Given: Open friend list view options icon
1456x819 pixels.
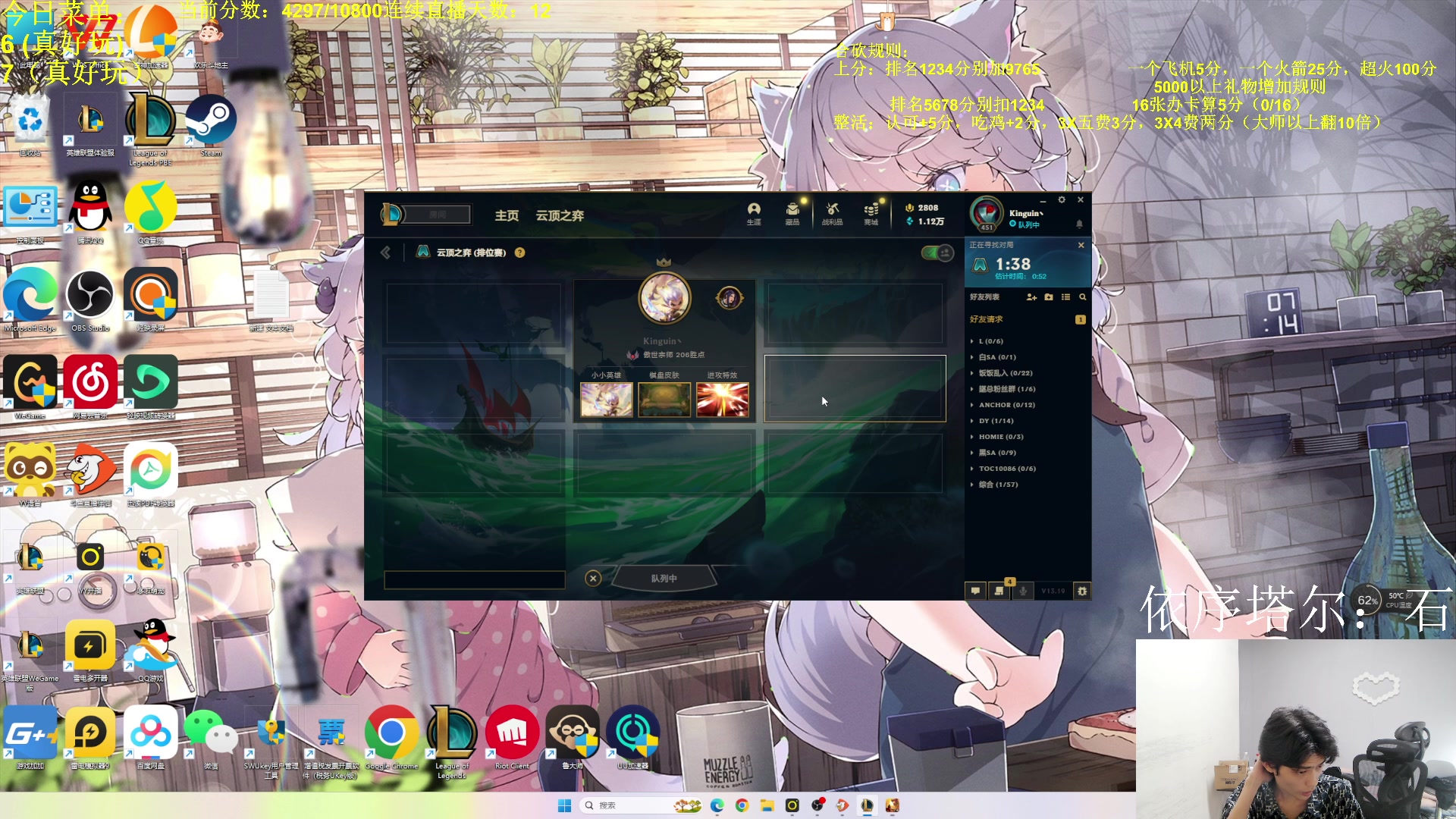Looking at the screenshot, I should tap(1065, 297).
